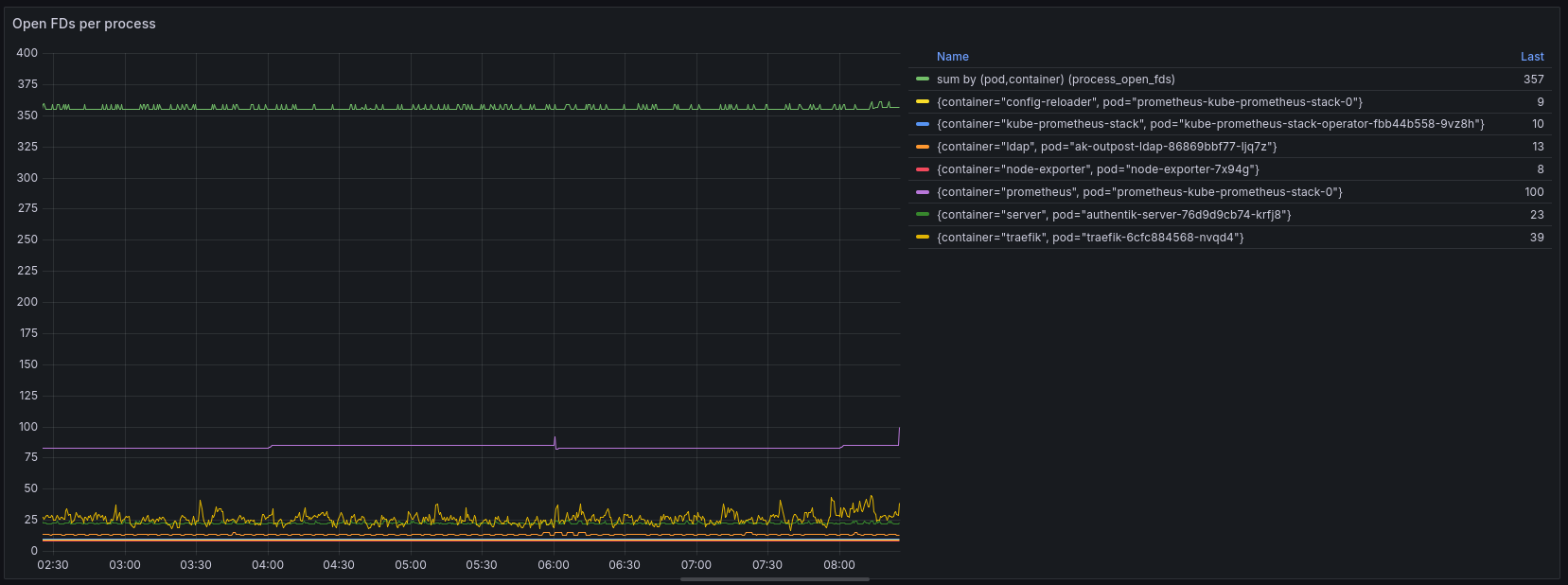The height and width of the screenshot is (585, 1568).
Task: Open color picker for sum by series swatch
Action: click(923, 80)
